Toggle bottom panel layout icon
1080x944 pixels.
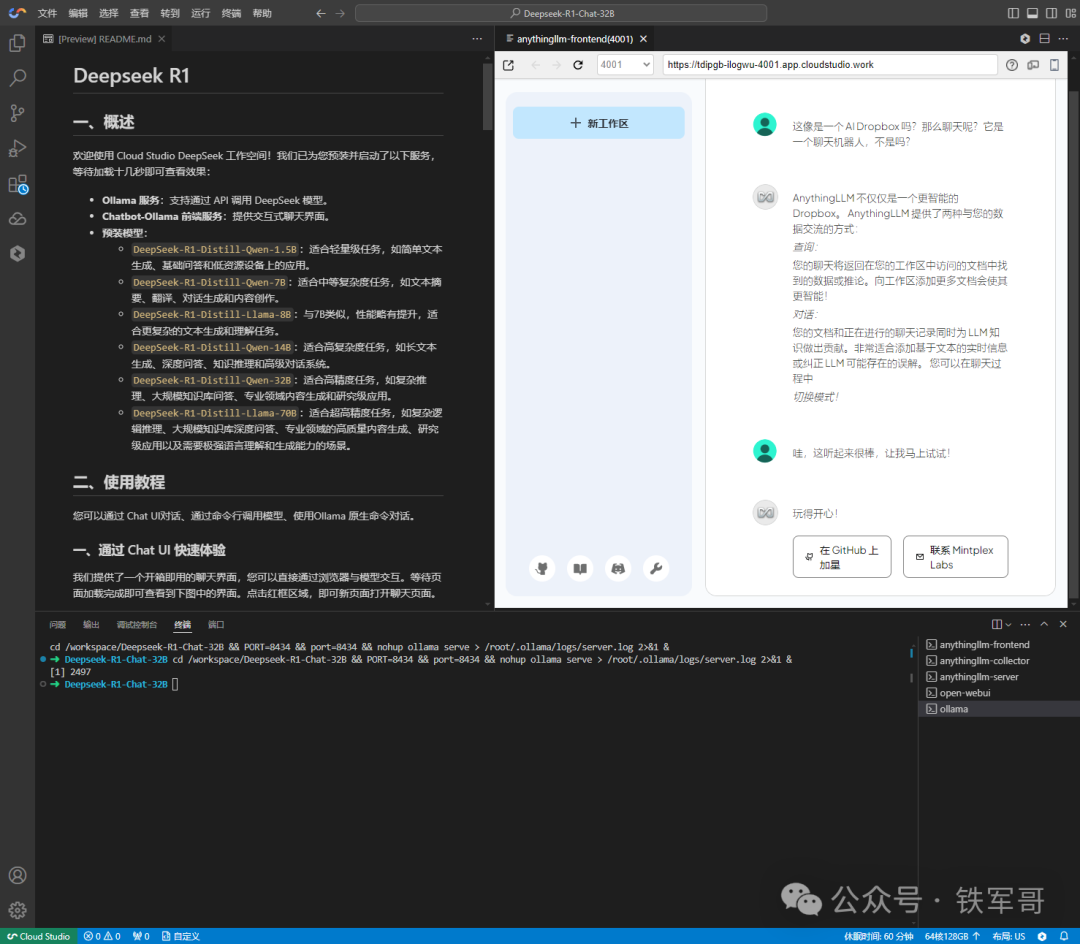point(1032,13)
